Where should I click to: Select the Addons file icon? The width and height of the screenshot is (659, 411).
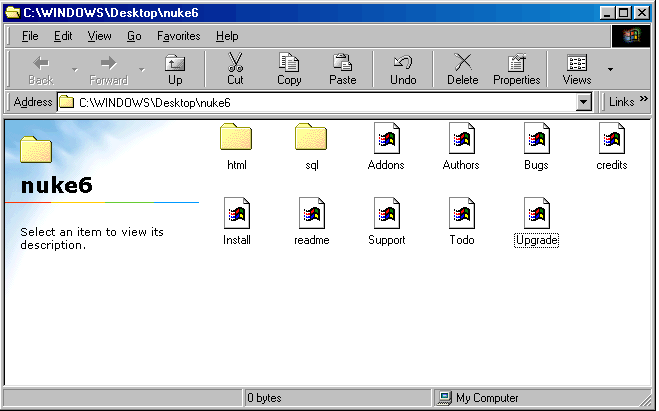tap(386, 138)
